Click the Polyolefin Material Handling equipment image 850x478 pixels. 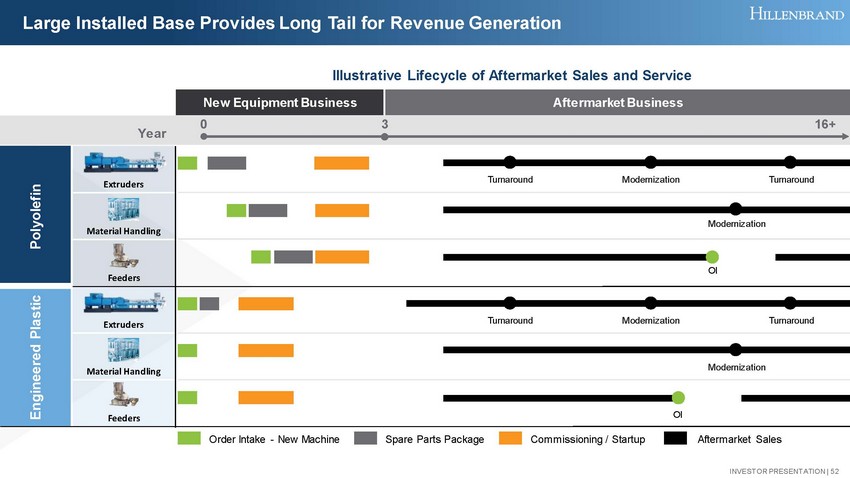123,210
